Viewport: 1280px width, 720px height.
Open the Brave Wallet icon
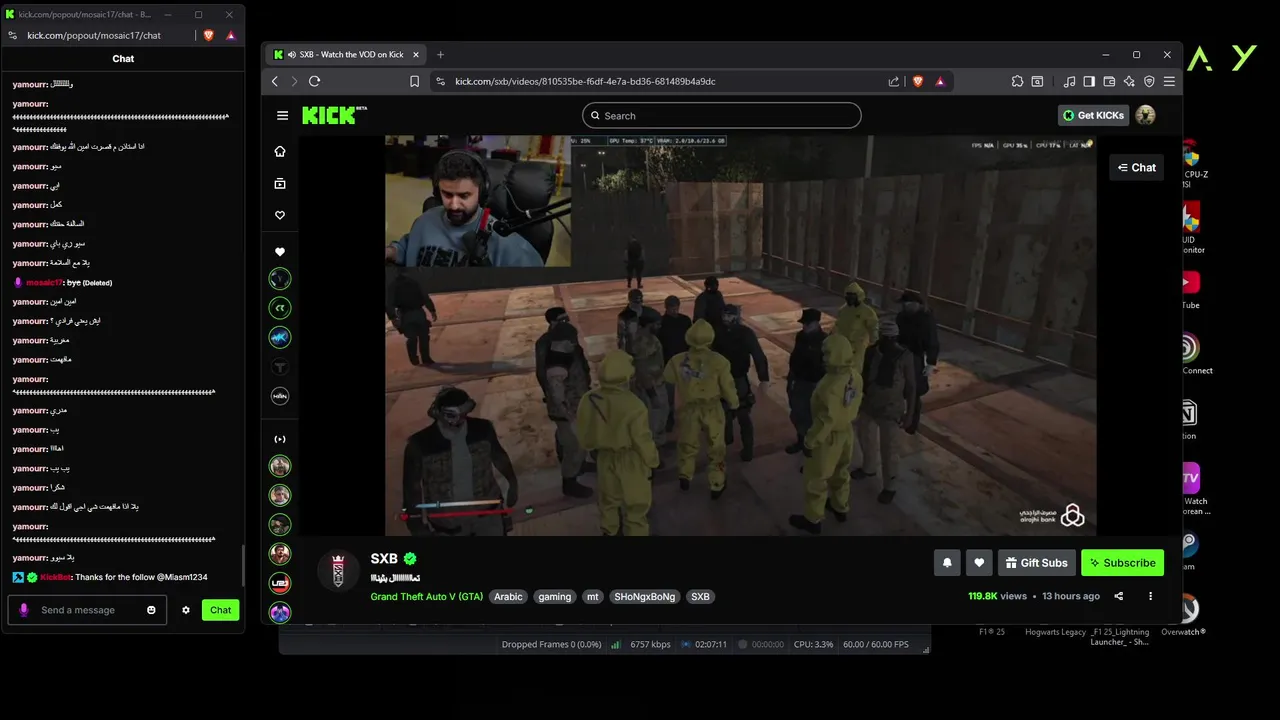click(1109, 82)
